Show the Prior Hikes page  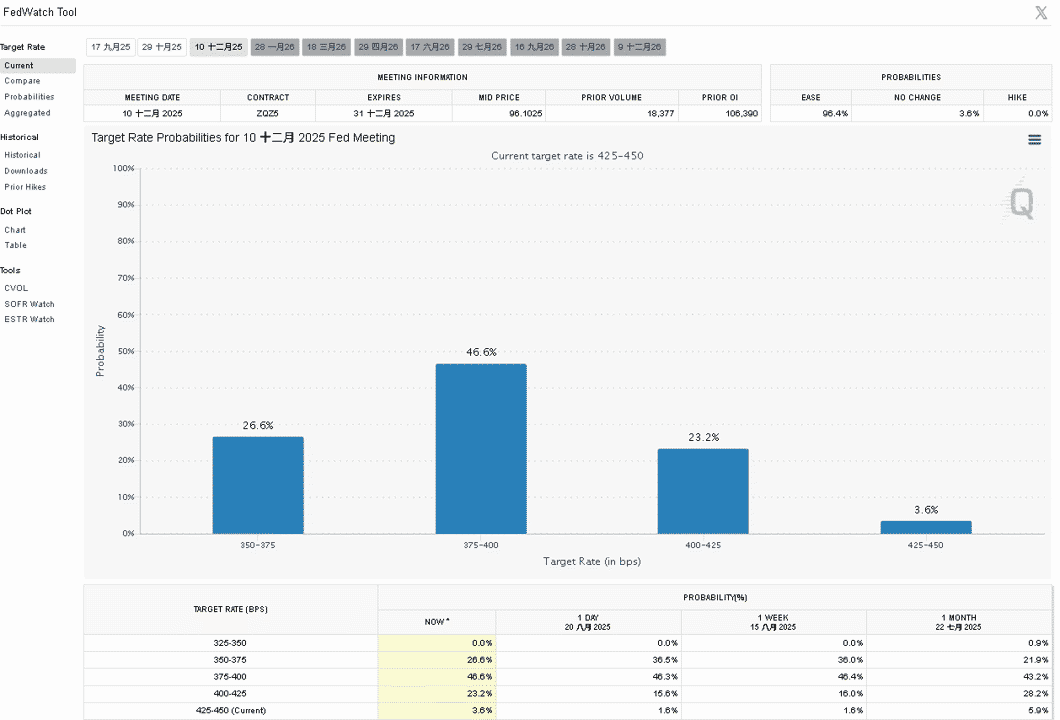(25, 187)
